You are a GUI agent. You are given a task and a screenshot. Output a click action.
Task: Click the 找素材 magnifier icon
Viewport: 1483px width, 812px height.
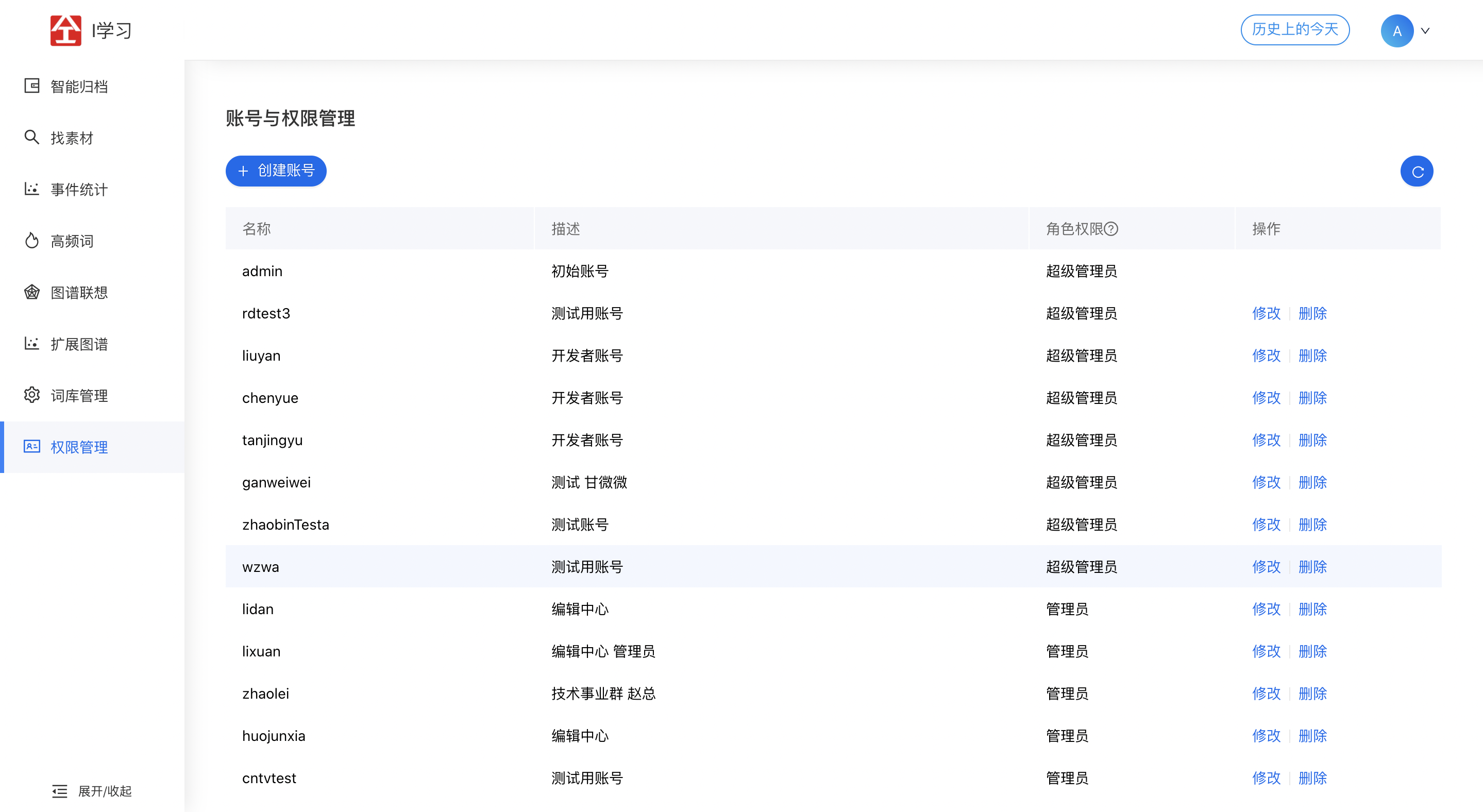pos(31,137)
